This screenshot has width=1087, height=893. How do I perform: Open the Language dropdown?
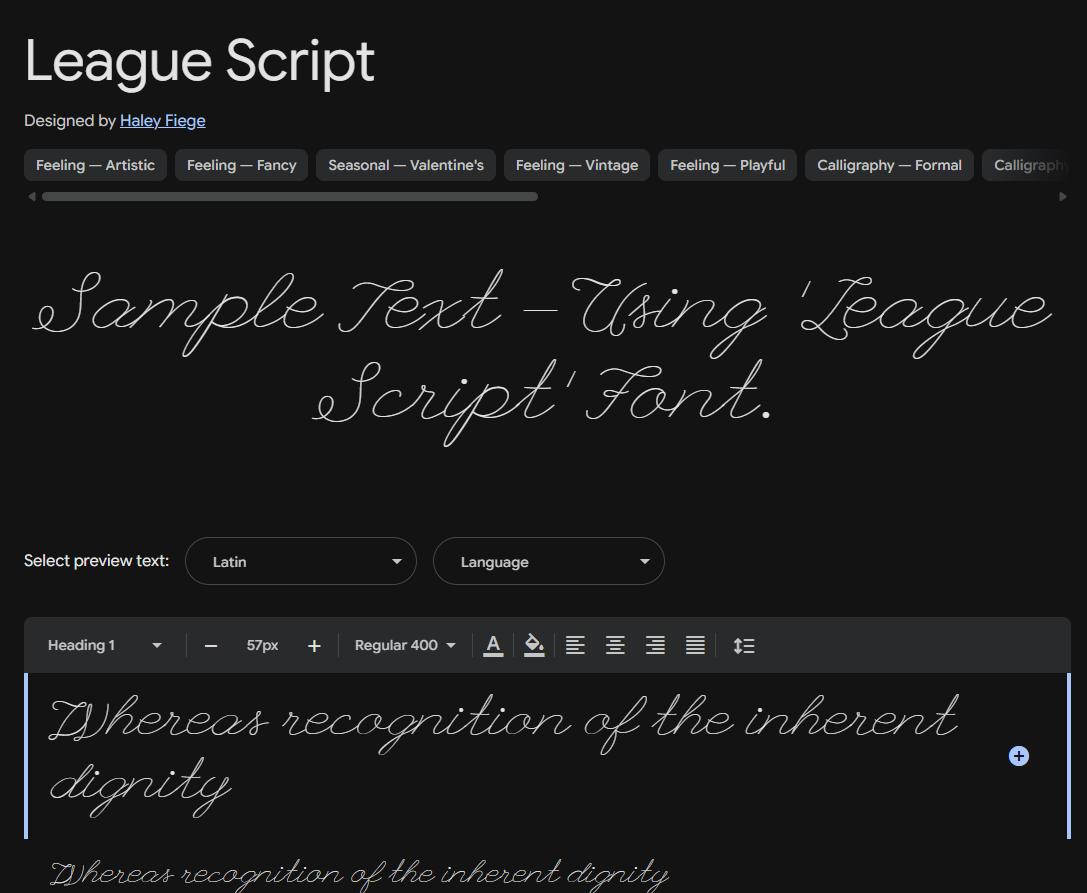(x=548, y=561)
